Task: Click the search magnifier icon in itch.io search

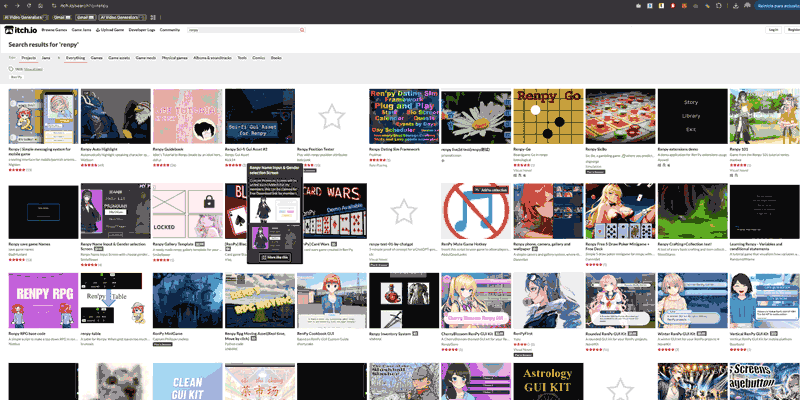Action: click(x=302, y=30)
